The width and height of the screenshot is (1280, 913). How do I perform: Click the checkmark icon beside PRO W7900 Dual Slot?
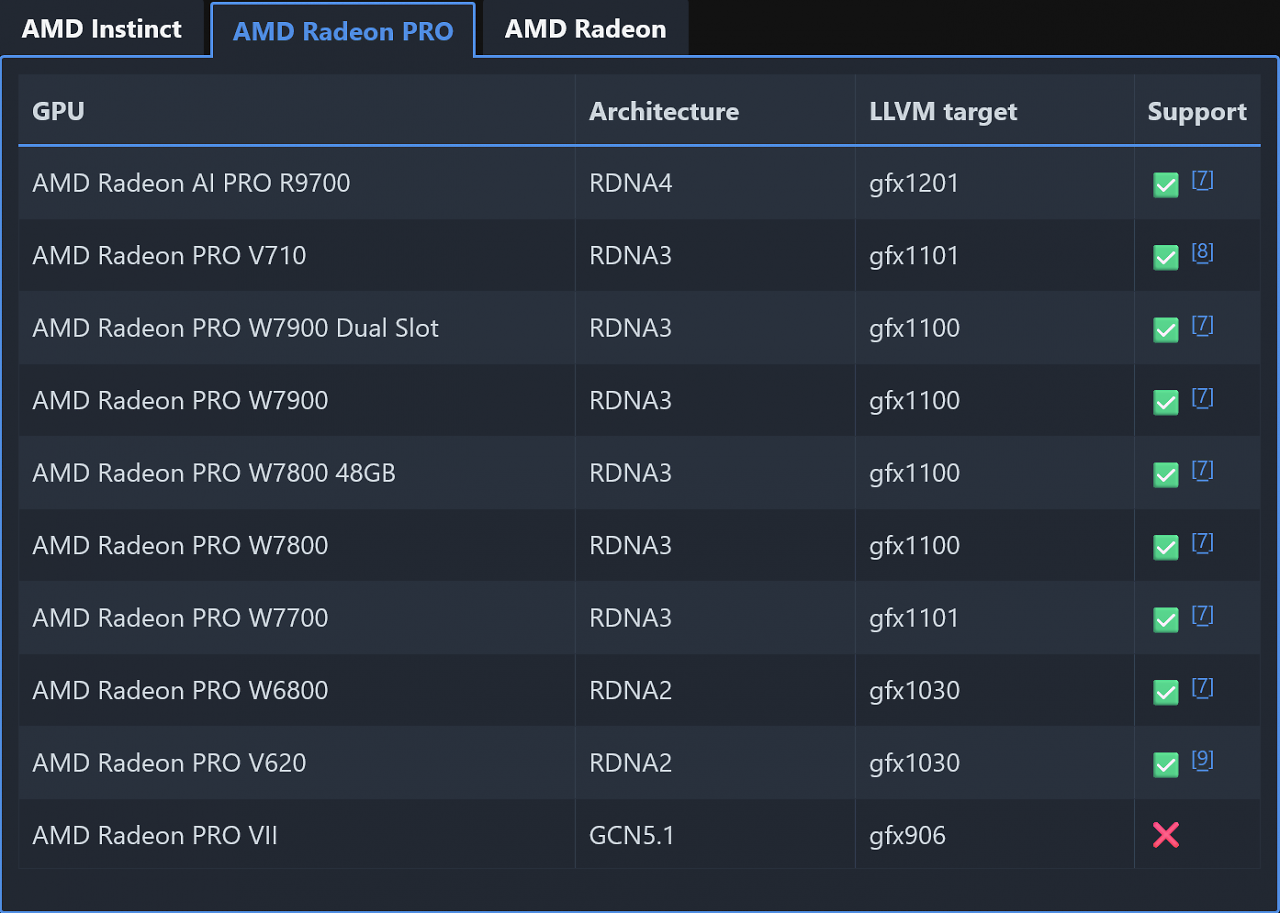point(1165,330)
